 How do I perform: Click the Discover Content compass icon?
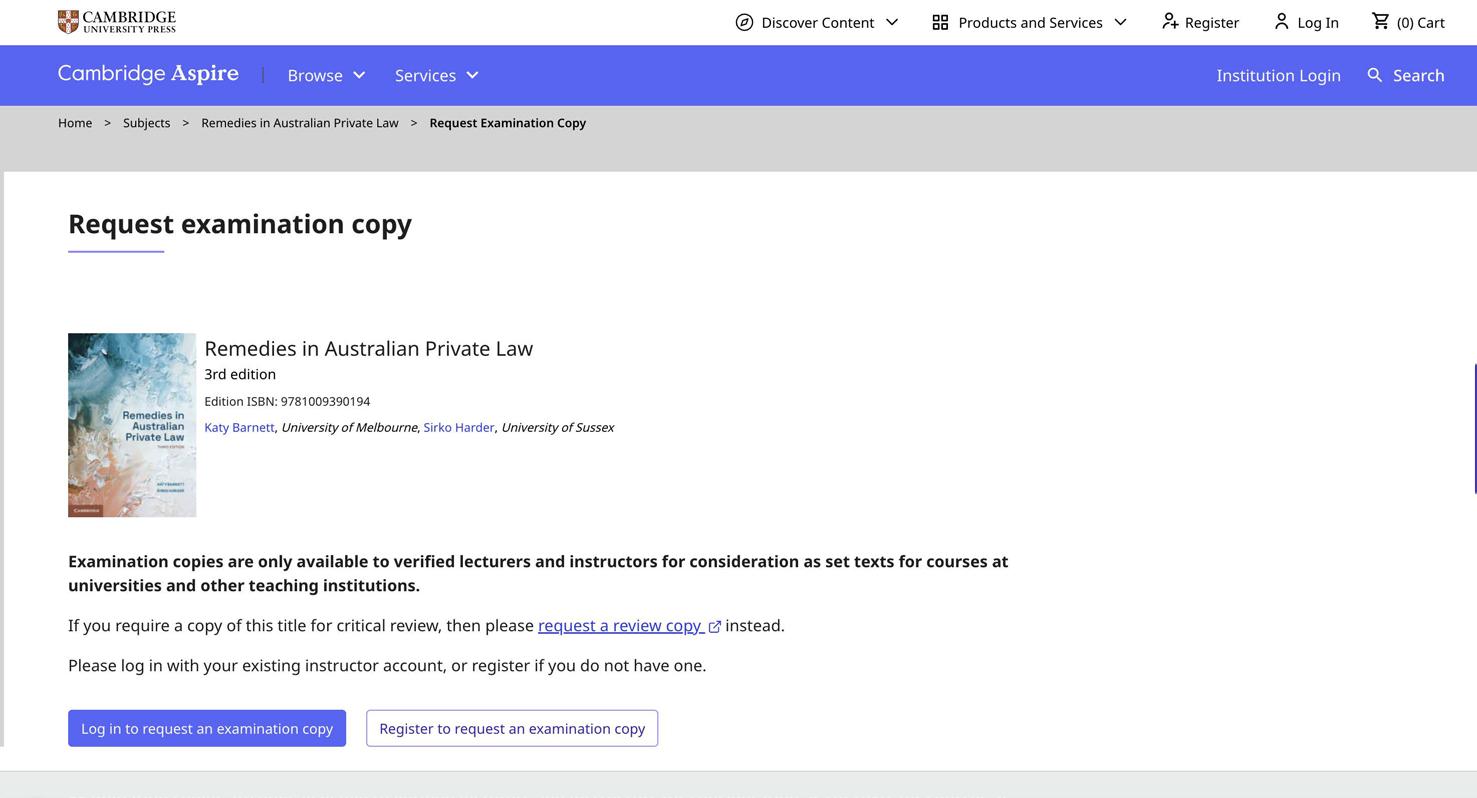[x=744, y=22]
